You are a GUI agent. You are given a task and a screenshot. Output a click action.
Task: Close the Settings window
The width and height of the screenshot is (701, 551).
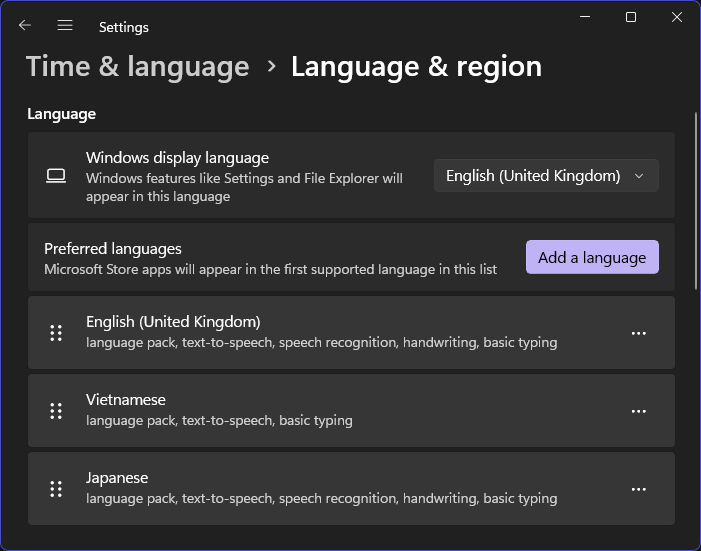pyautogui.click(x=677, y=17)
